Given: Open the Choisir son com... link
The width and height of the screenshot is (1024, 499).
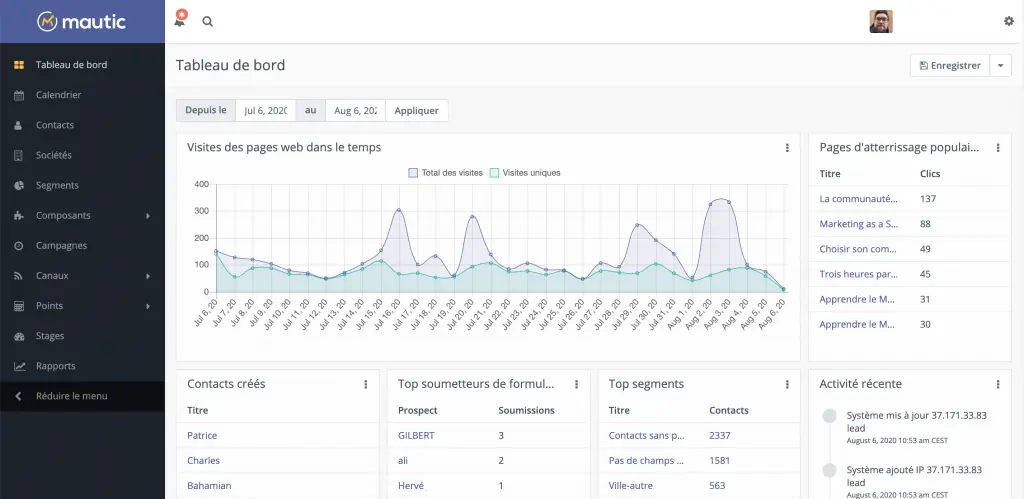Looking at the screenshot, I should pos(858,249).
